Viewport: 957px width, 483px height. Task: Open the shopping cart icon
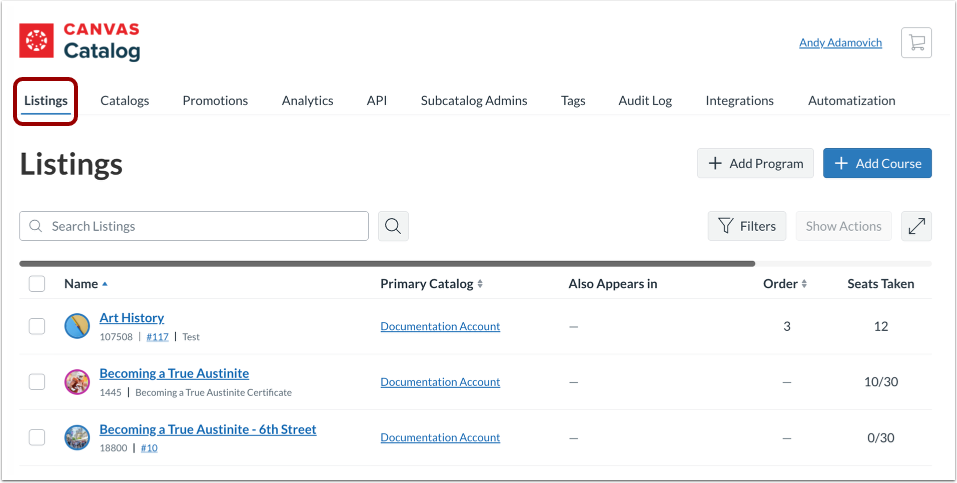click(x=916, y=43)
